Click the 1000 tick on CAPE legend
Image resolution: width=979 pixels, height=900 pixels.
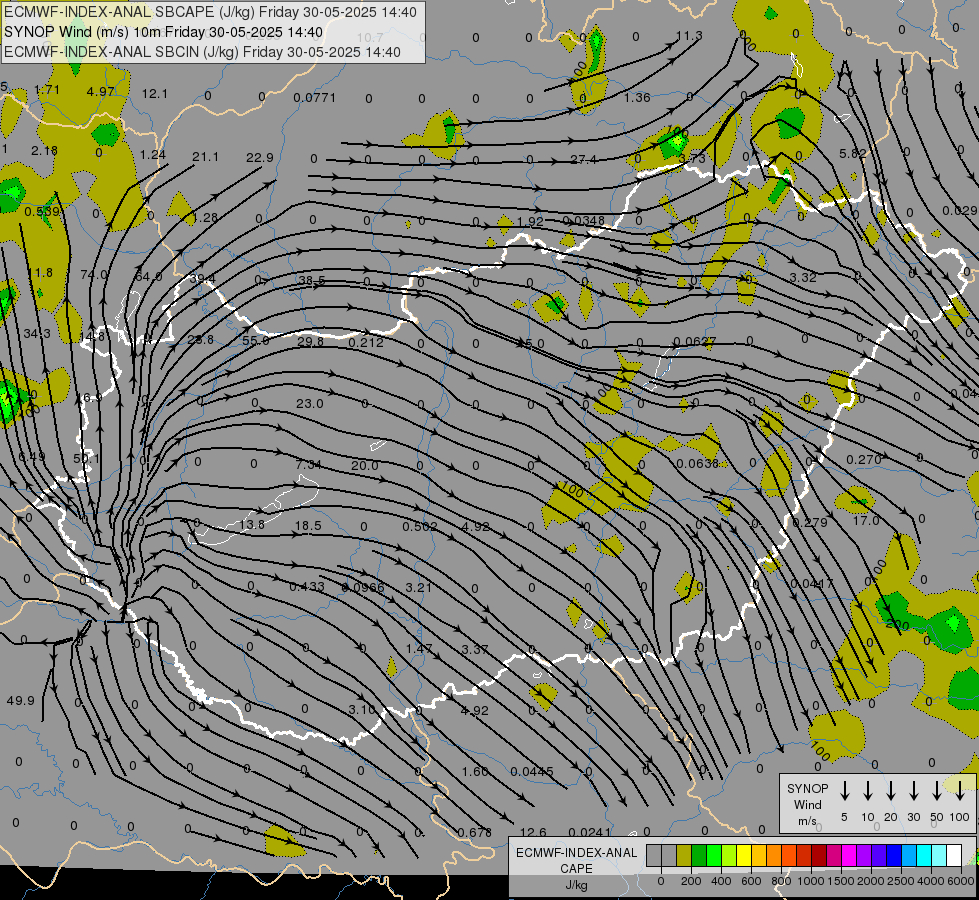pyautogui.click(x=811, y=881)
